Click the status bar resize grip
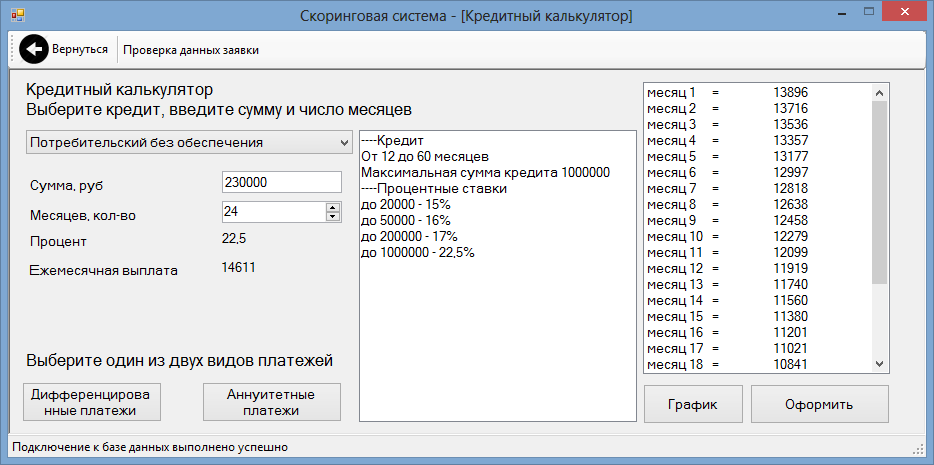934x465 pixels. coord(917,448)
